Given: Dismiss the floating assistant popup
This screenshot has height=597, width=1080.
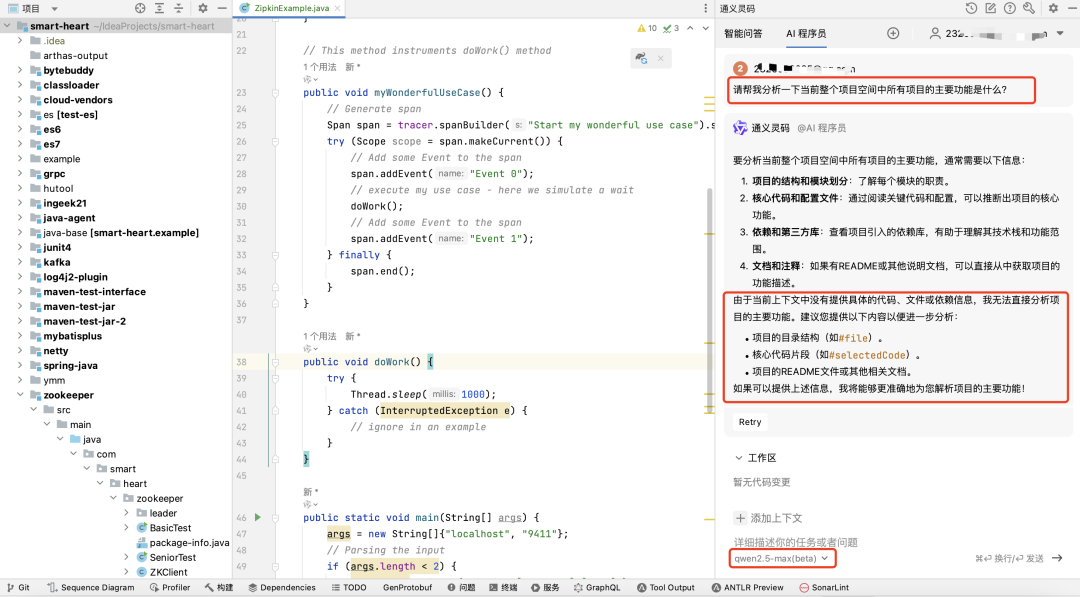Looking at the screenshot, I should tap(661, 59).
